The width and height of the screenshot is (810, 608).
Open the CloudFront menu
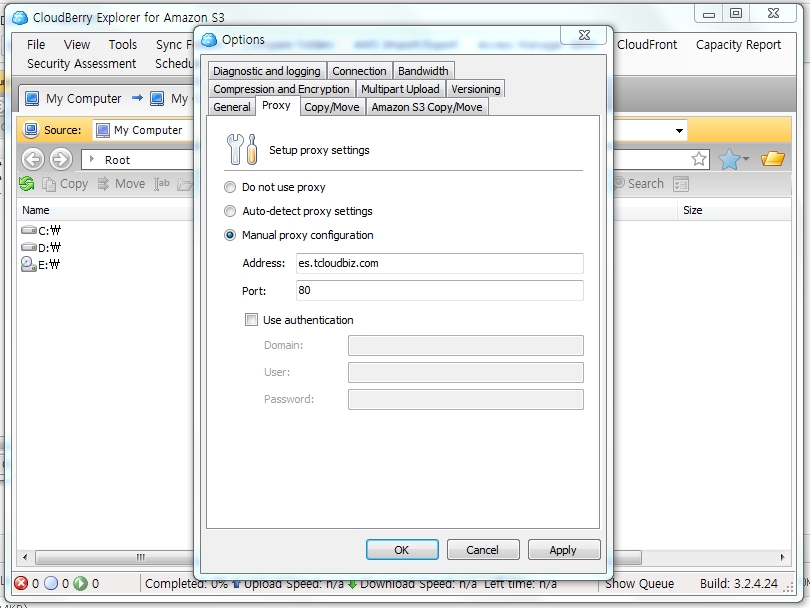(x=647, y=45)
